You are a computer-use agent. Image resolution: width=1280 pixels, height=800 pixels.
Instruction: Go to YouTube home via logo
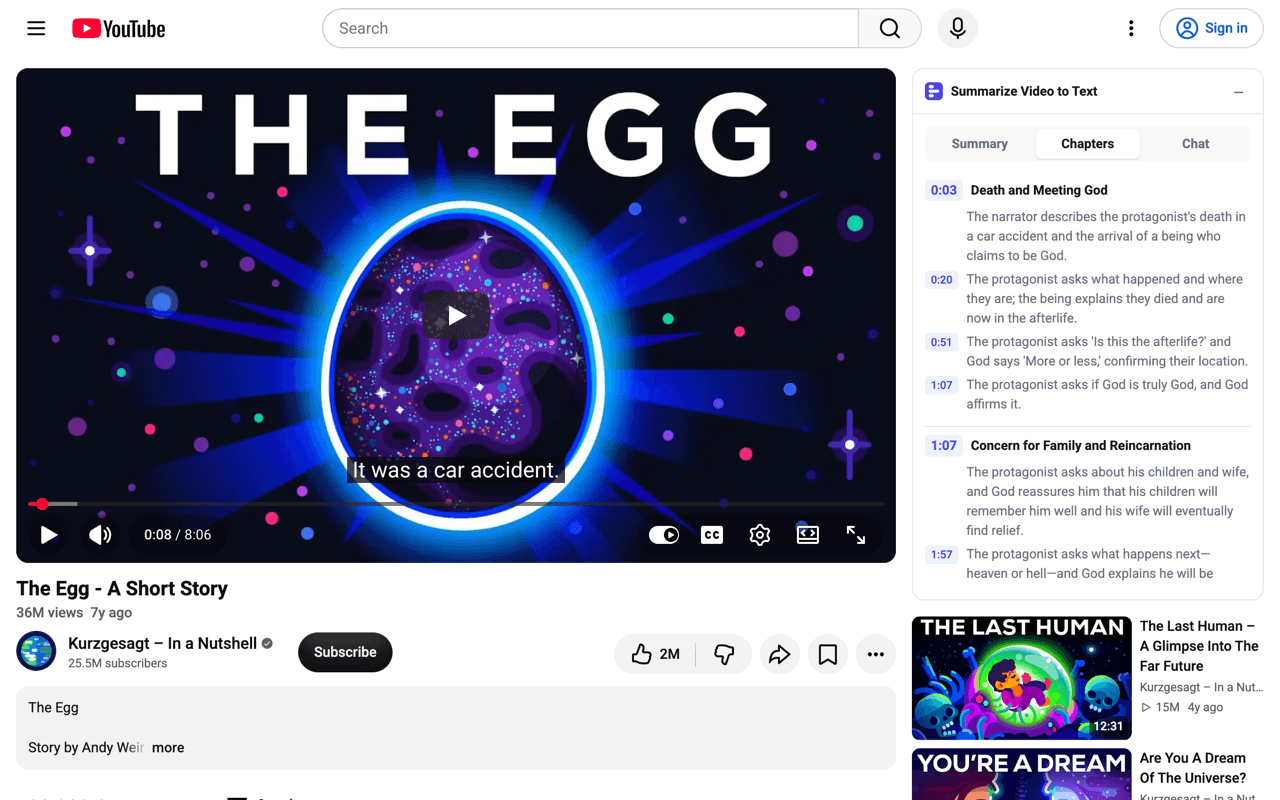[119, 29]
